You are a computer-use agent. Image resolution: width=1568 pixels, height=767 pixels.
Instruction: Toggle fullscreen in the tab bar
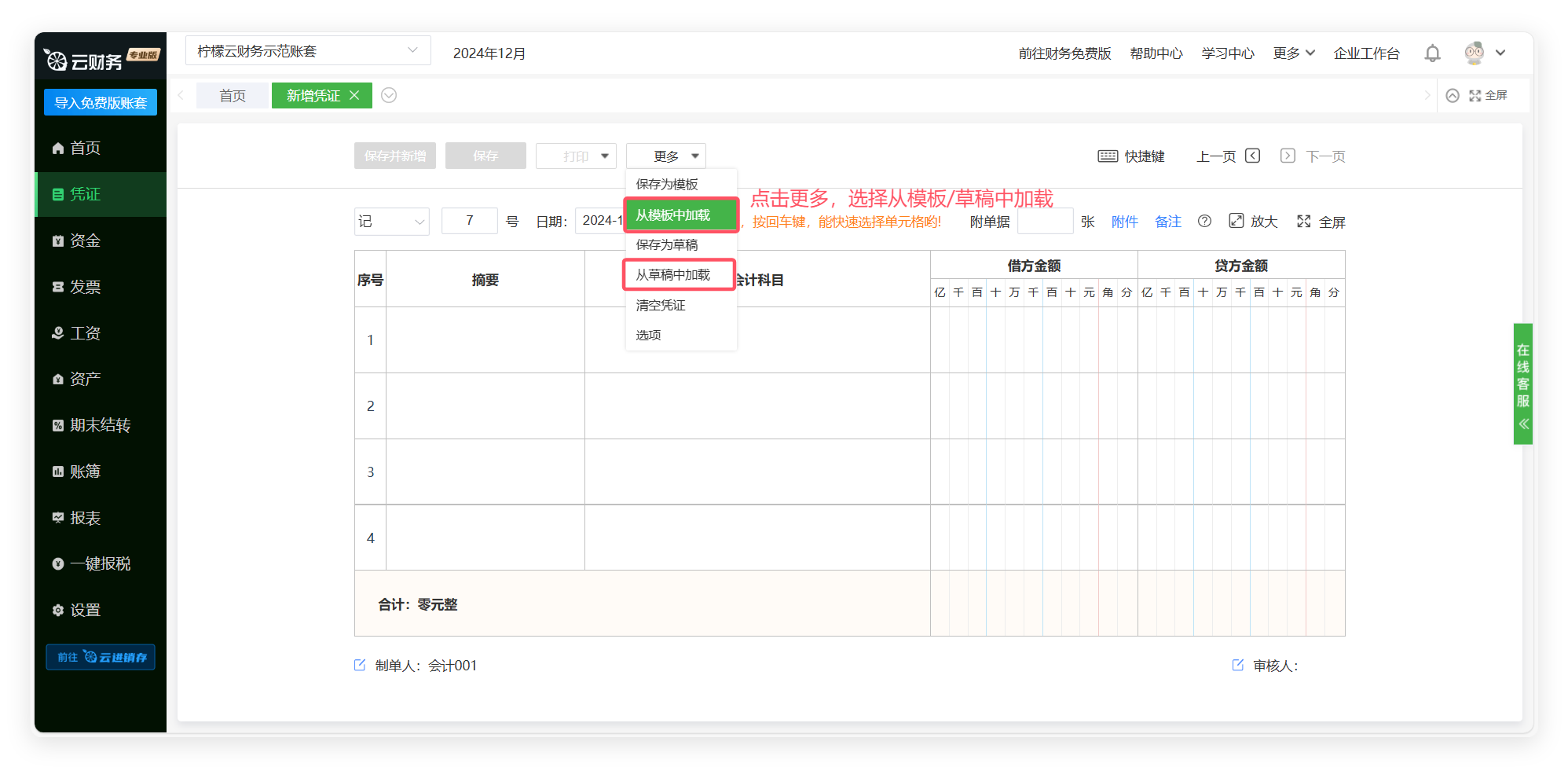(x=1488, y=96)
